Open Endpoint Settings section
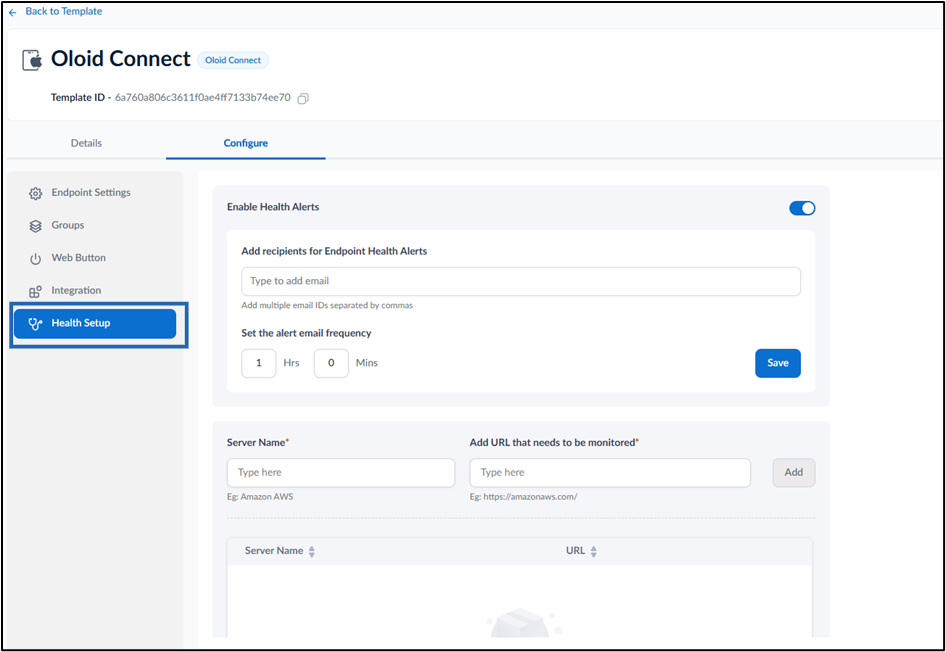 point(95,192)
